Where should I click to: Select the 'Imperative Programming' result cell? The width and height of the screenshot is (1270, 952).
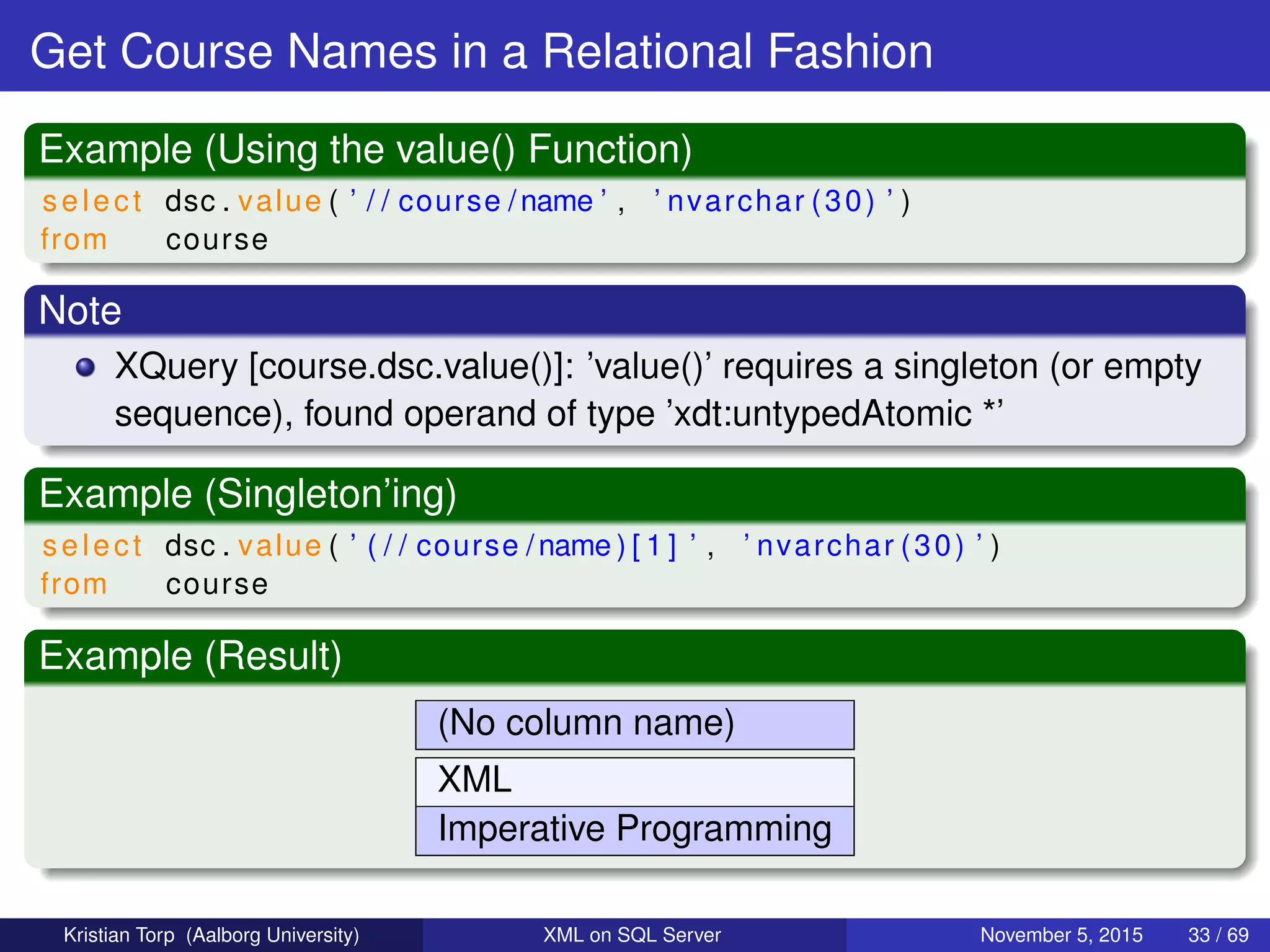pos(635,831)
